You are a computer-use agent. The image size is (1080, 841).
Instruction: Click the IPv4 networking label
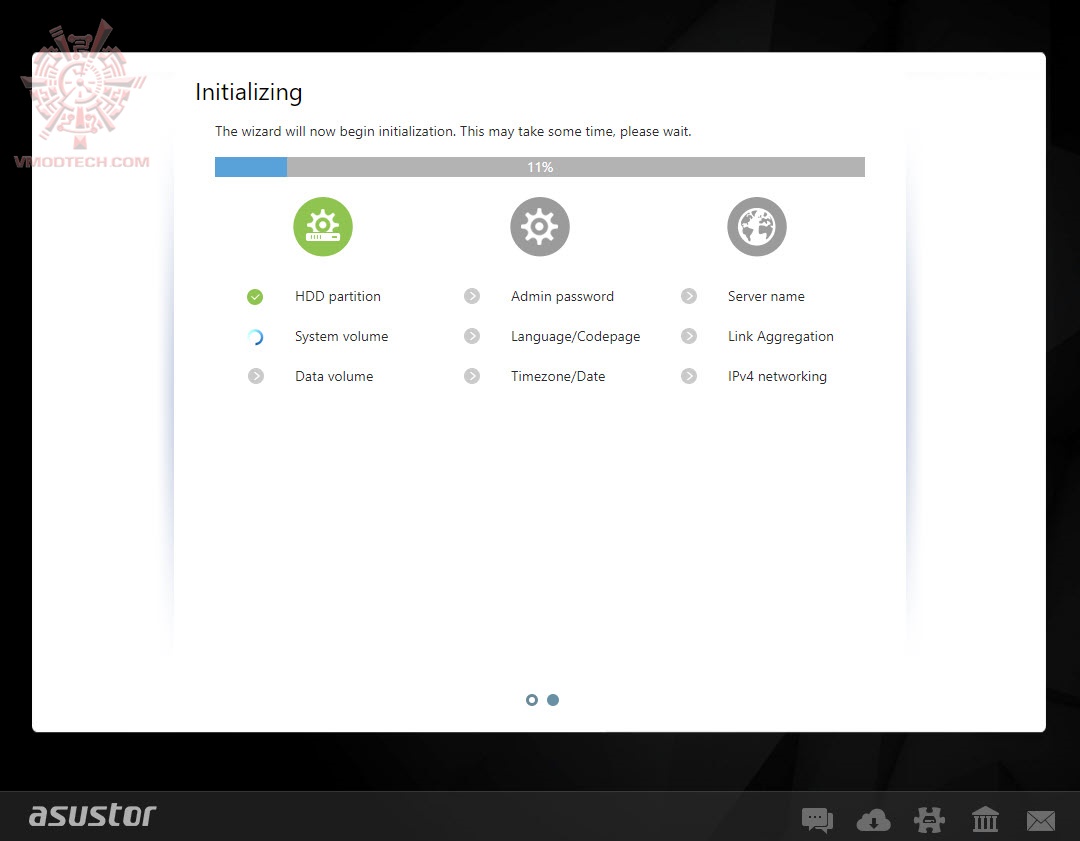(x=777, y=376)
